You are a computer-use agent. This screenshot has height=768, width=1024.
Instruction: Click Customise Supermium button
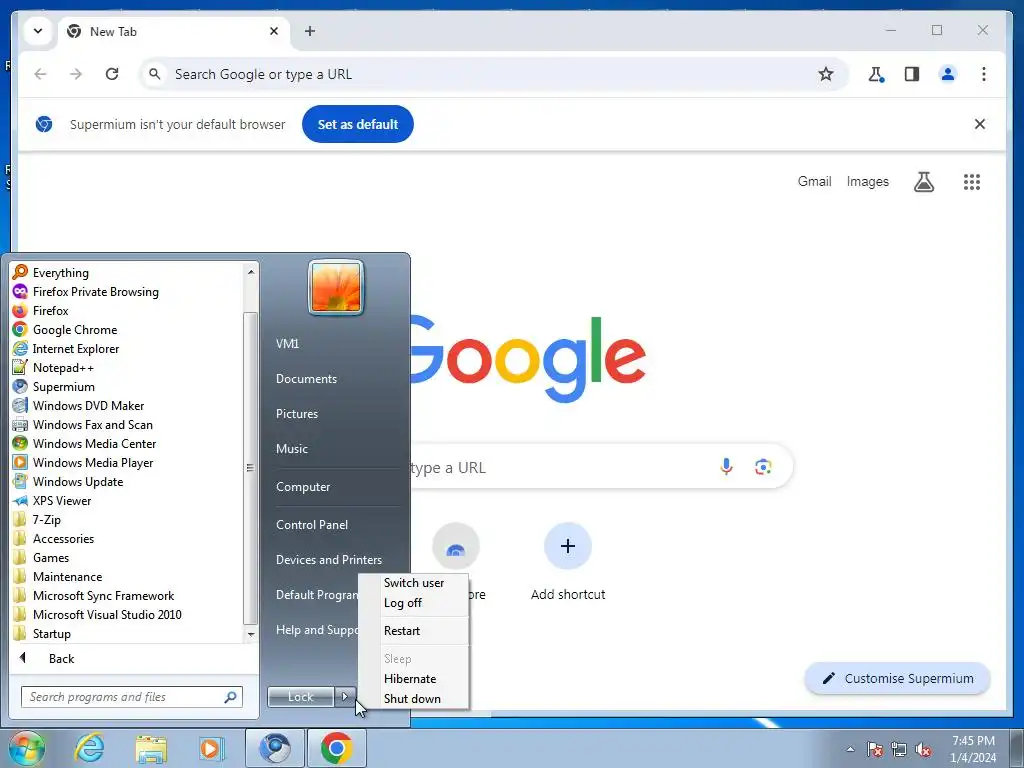898,679
